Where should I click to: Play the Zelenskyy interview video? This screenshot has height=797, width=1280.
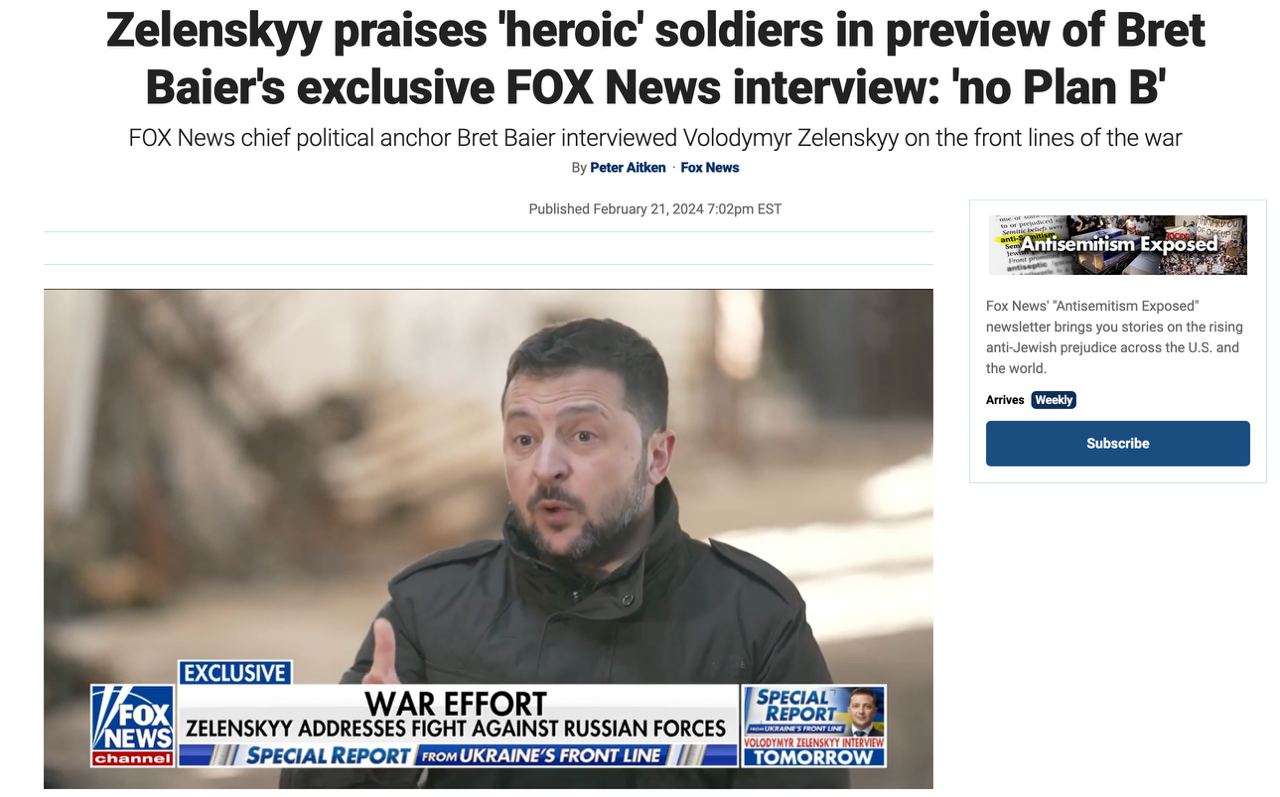[488, 538]
